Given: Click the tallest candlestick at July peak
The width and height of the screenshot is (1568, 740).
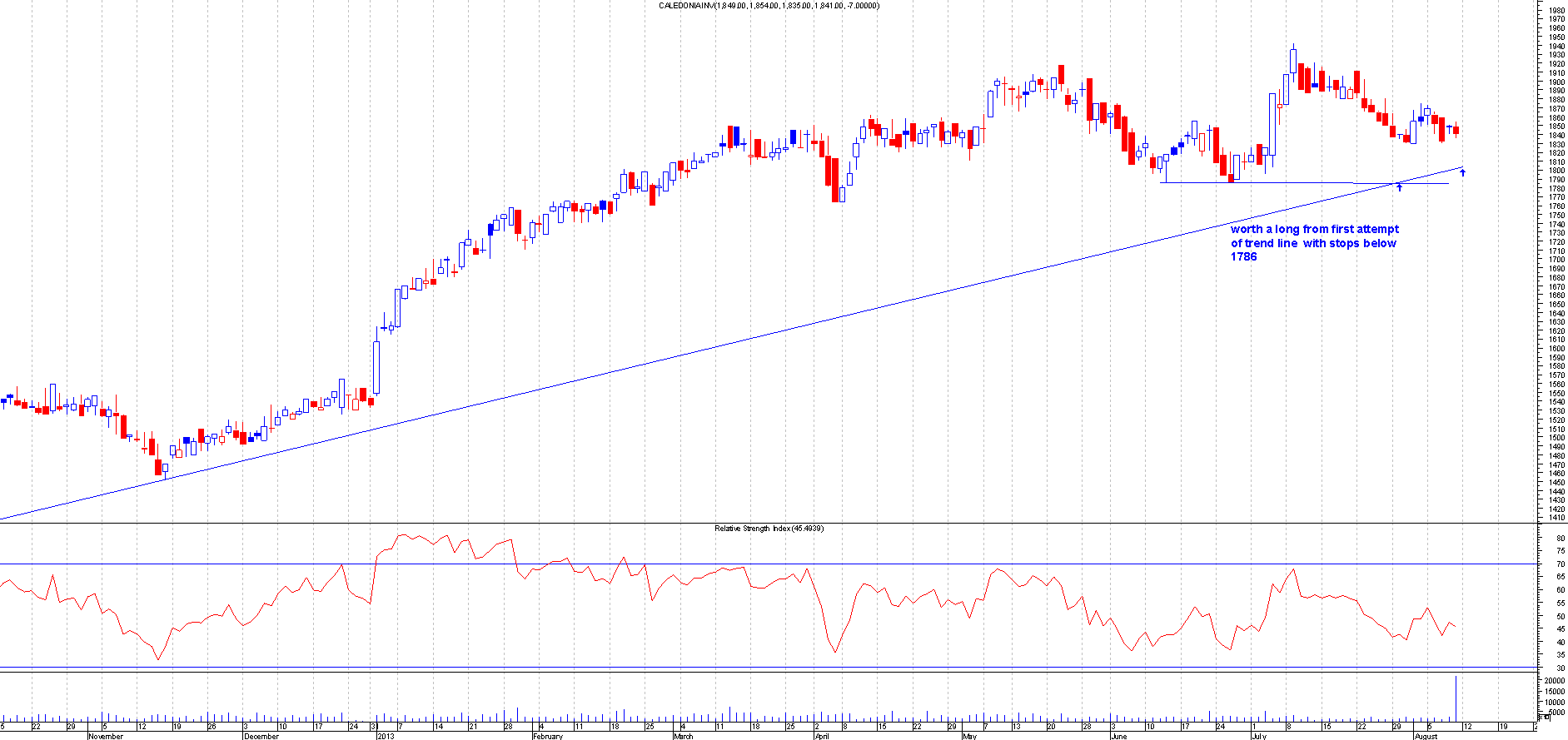Looking at the screenshot, I should pos(1293,61).
